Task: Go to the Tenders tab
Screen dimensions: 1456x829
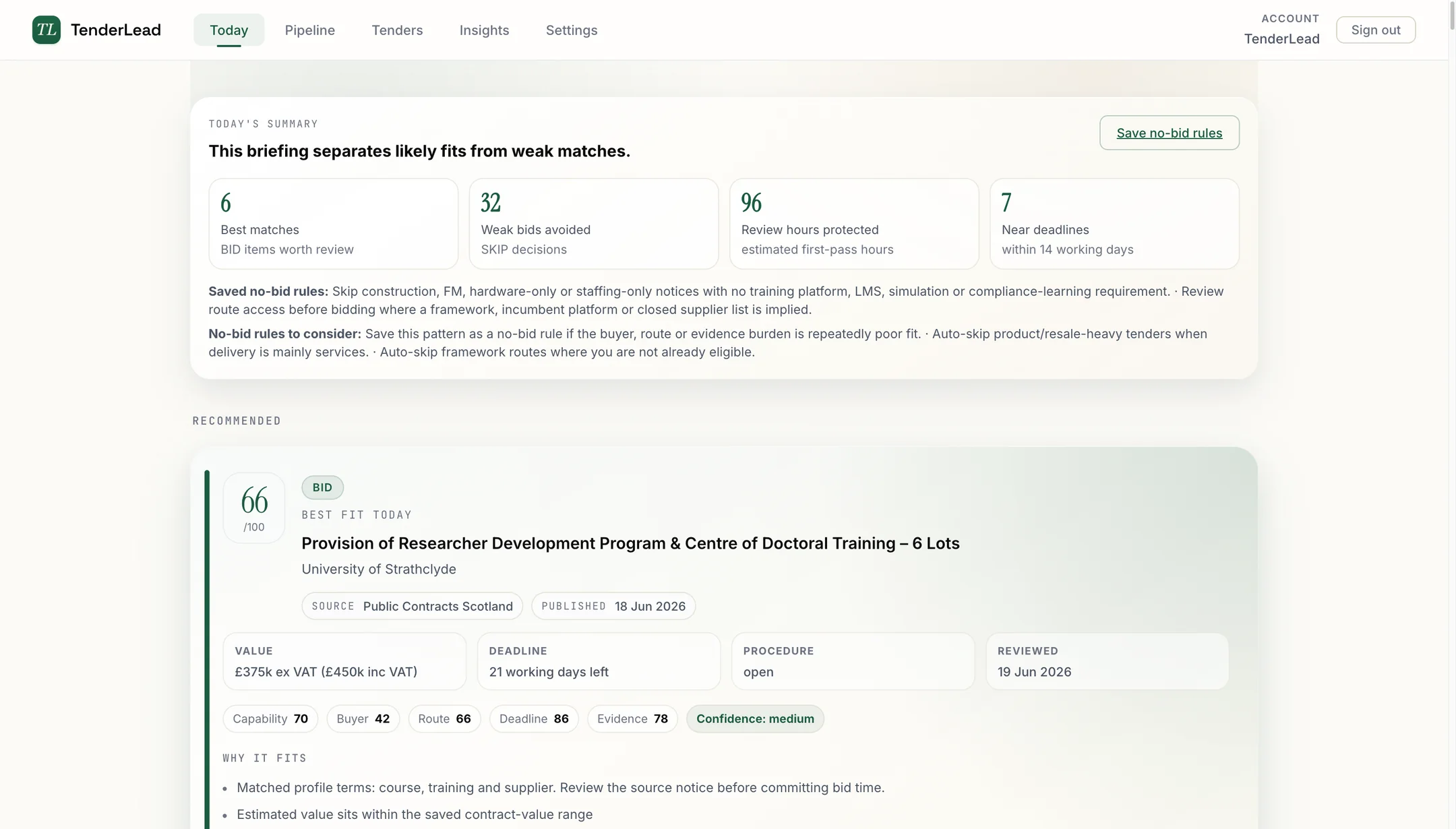Action: click(397, 30)
